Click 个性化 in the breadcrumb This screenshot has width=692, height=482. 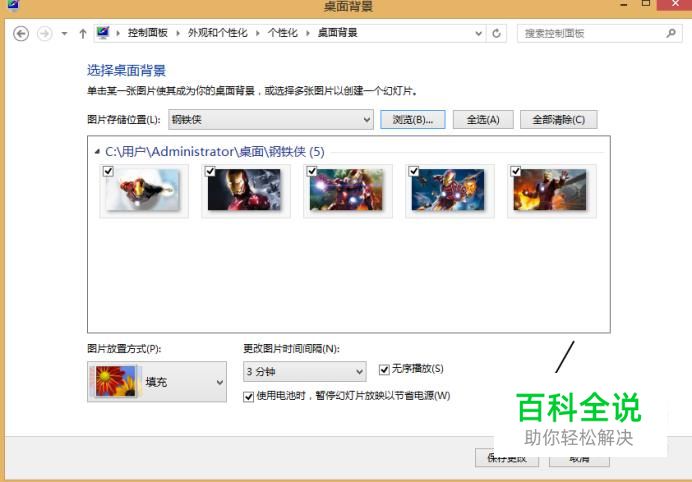pyautogui.click(x=282, y=33)
